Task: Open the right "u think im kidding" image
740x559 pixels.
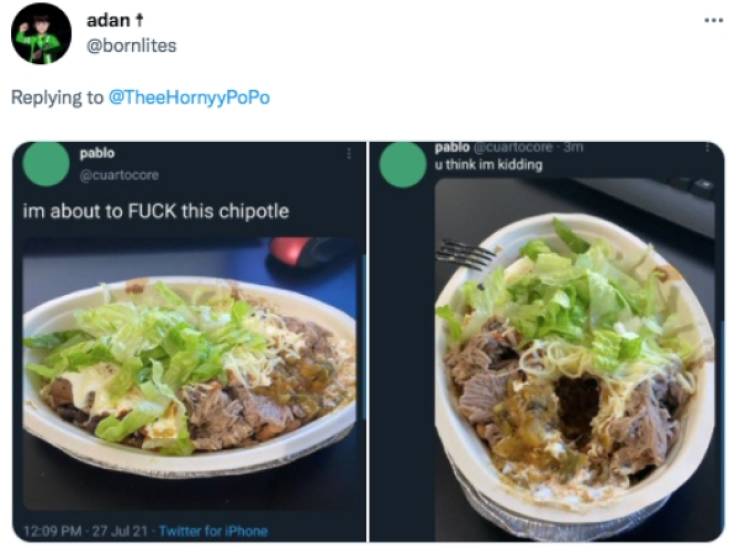Action: [x=547, y=342]
